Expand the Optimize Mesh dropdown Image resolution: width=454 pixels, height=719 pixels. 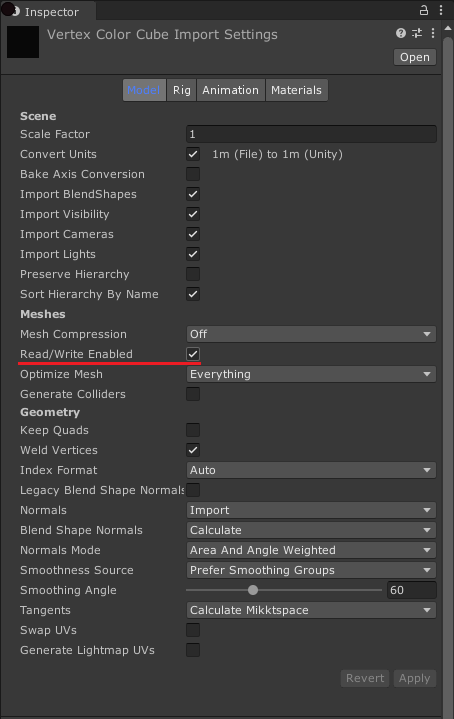(x=311, y=374)
